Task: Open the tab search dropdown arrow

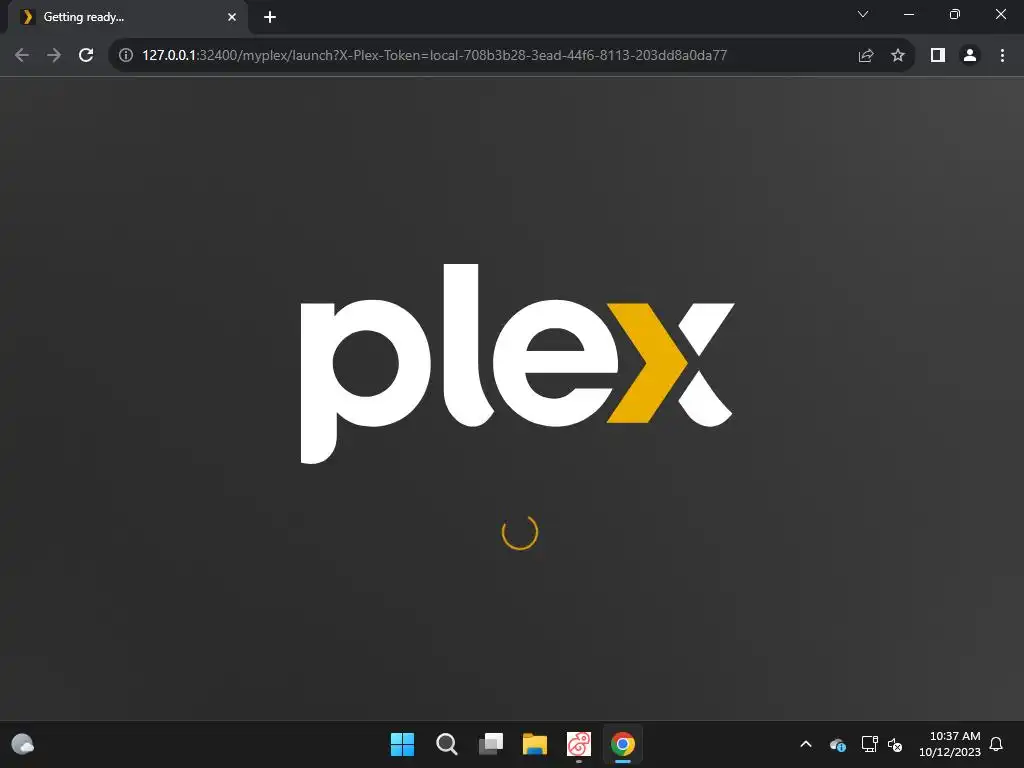Action: tap(863, 14)
